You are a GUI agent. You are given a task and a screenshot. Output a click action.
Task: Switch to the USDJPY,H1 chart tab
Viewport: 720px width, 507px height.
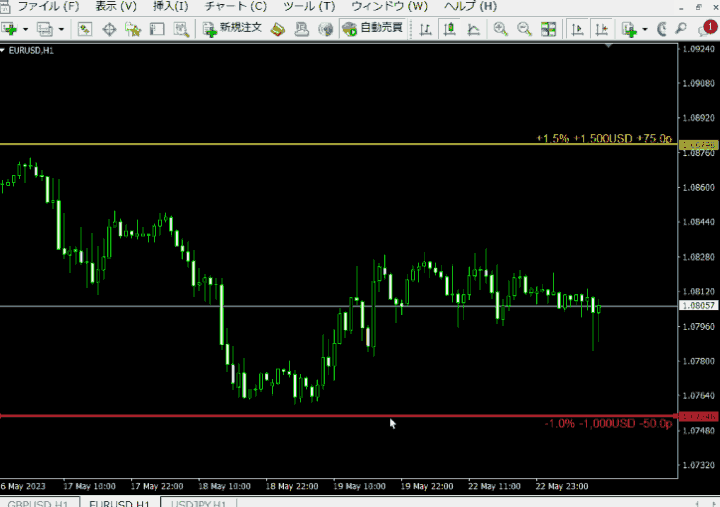tap(198, 503)
